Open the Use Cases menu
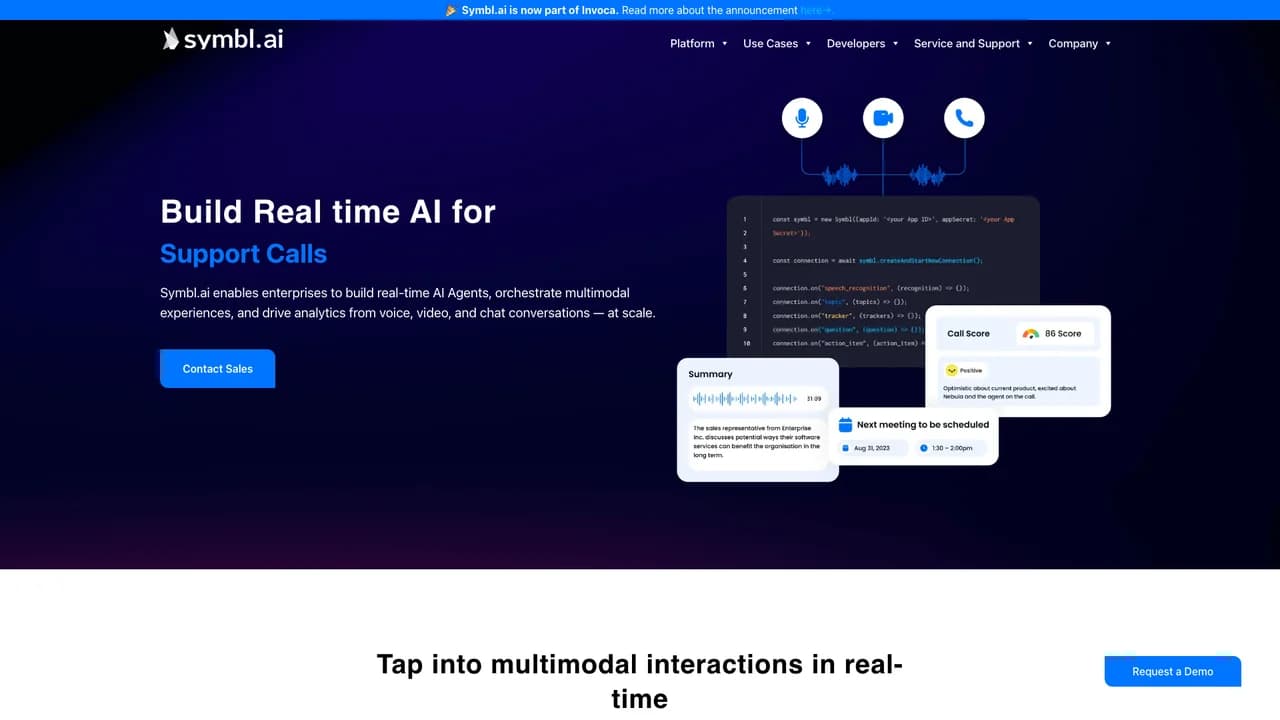Viewport: 1280px width, 720px height. [770, 43]
